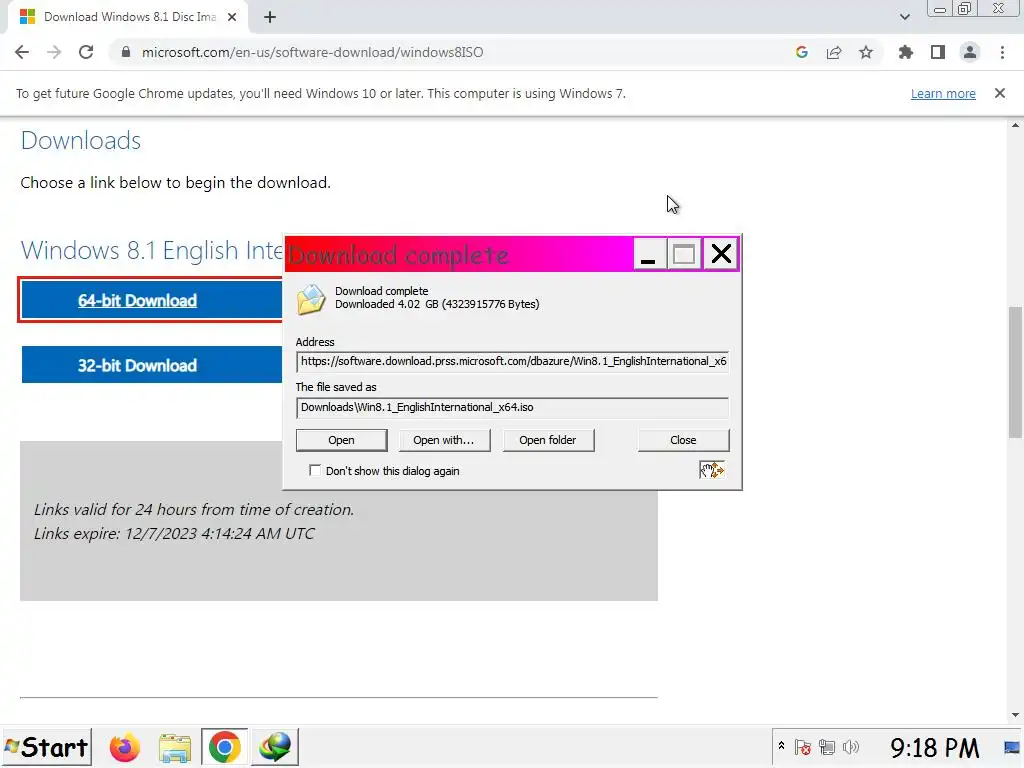Reload the page with the refresh icon
1024x768 pixels.
pos(86,52)
